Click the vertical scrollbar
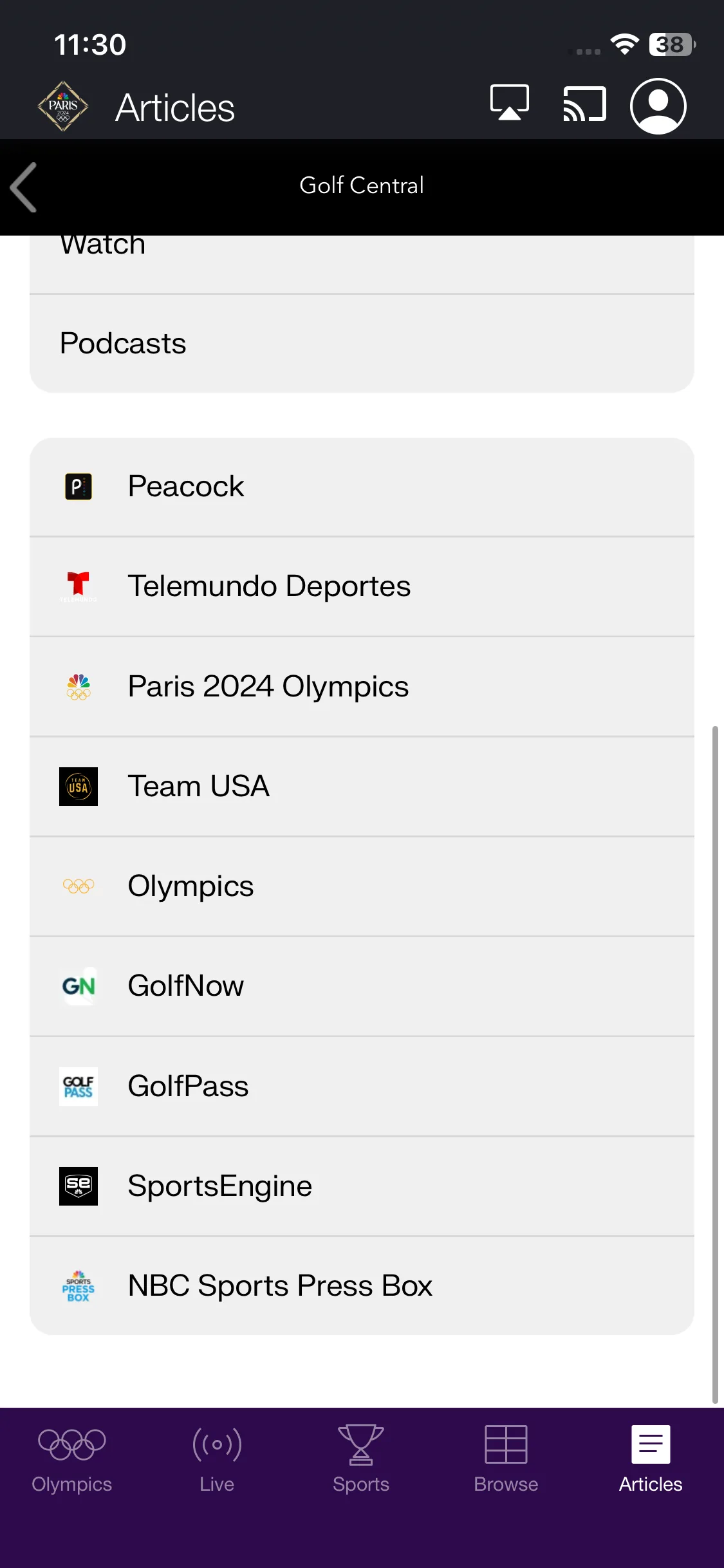Screen dimensions: 724x1568 click(714, 1064)
